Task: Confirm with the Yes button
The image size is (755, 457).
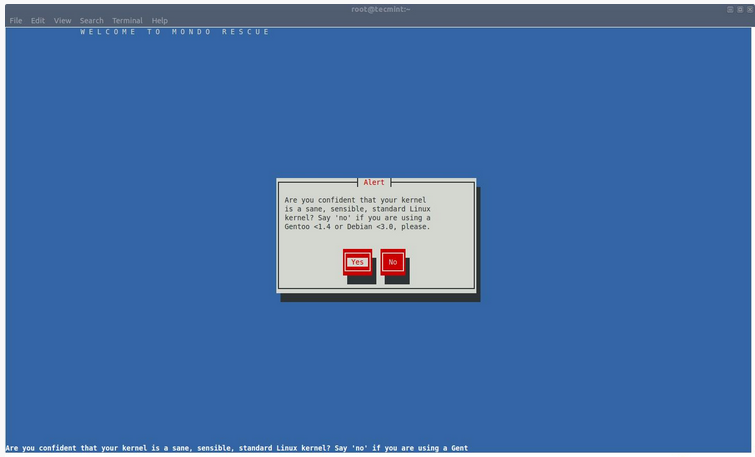Action: pos(357,262)
